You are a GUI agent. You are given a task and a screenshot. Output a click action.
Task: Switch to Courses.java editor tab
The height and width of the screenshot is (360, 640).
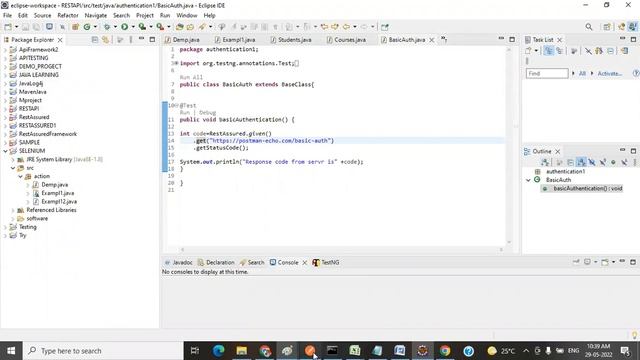(x=346, y=40)
